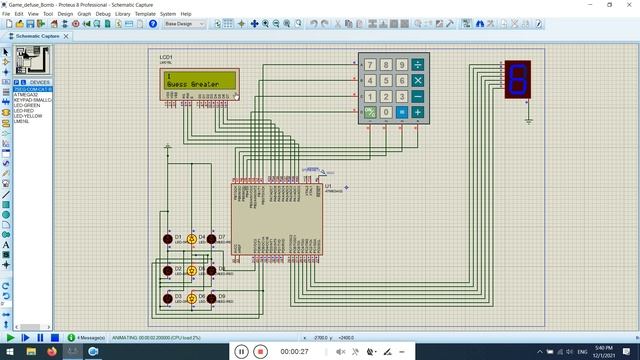The height and width of the screenshot is (360, 640).
Task: Undo the last action
Action: [x=313, y=24]
